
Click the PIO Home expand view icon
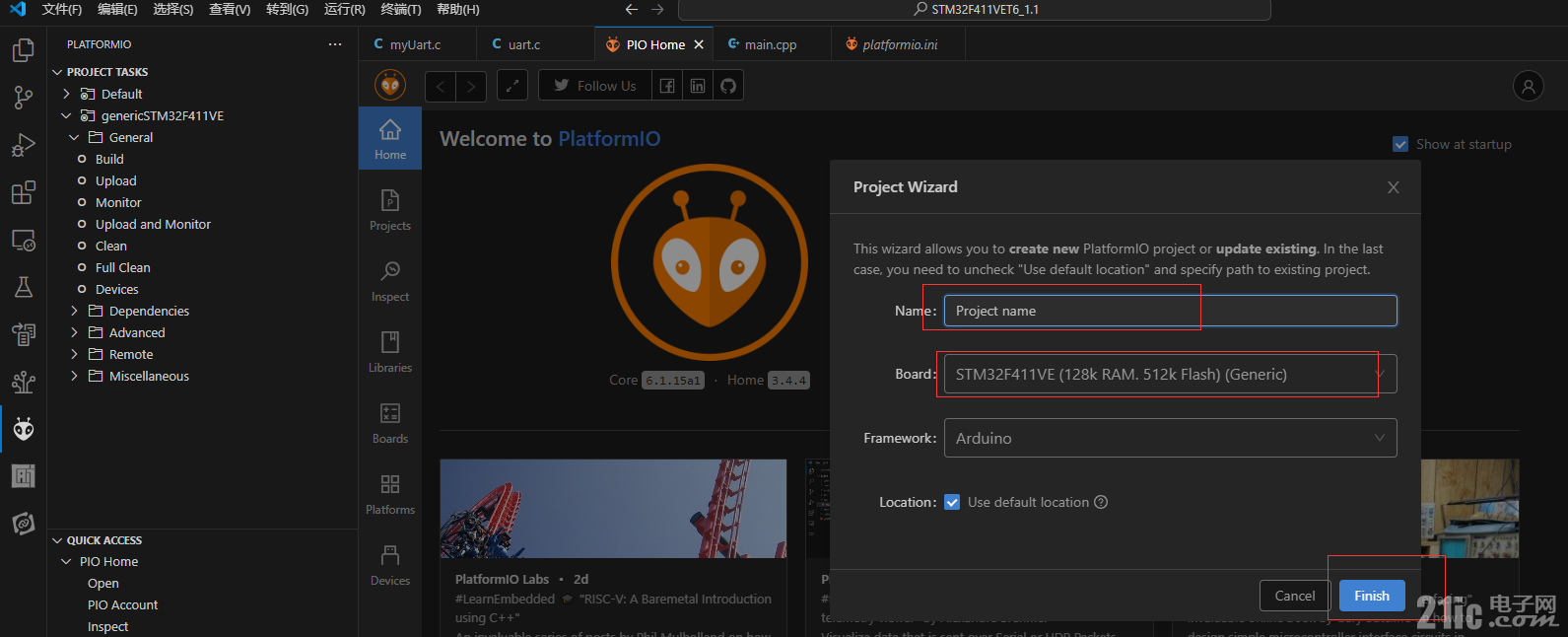(x=512, y=86)
